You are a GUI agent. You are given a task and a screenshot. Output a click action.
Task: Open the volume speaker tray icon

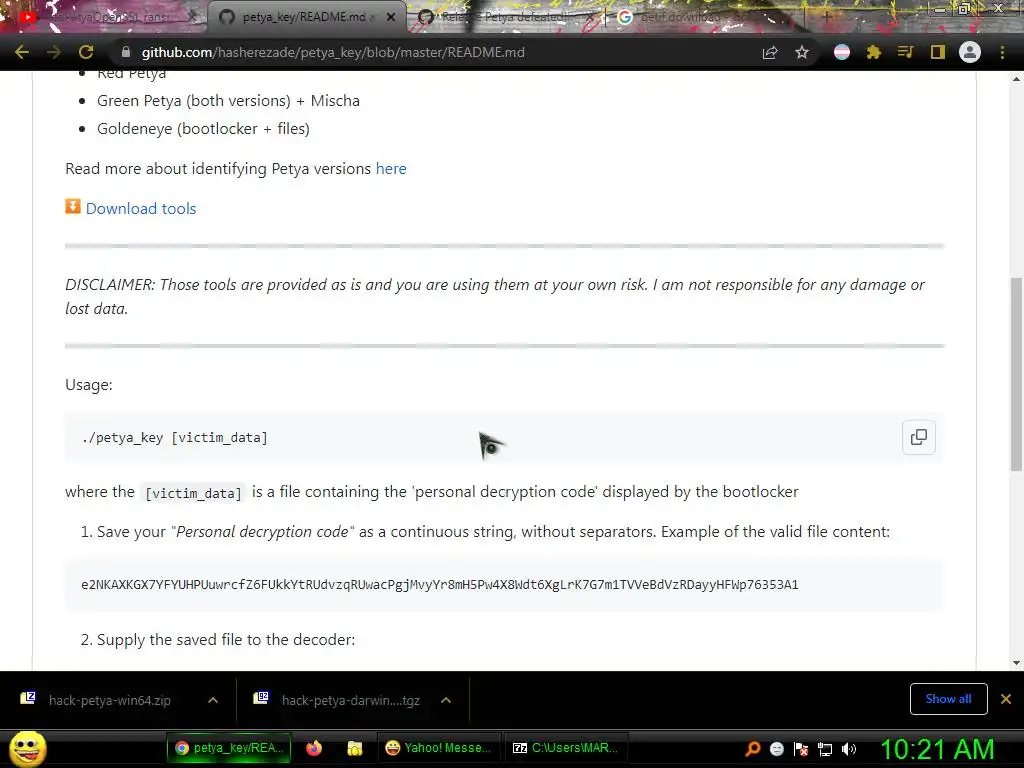849,749
